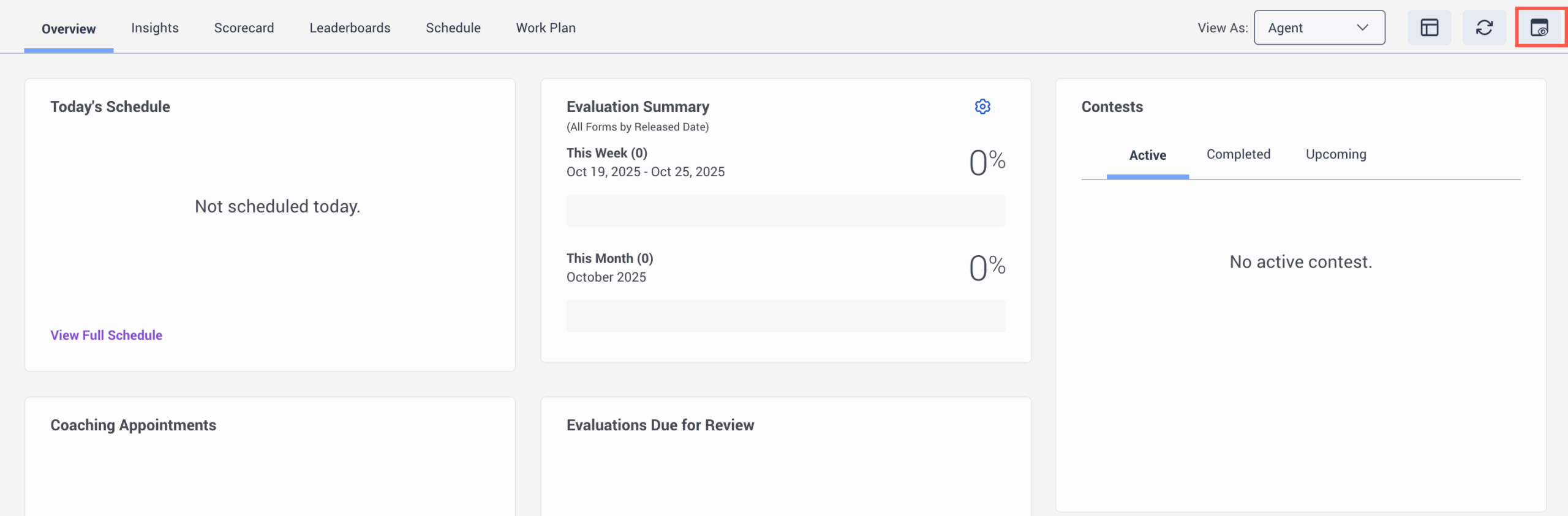The height and width of the screenshot is (516, 1568).
Task: Show Completed contests
Action: click(x=1238, y=154)
